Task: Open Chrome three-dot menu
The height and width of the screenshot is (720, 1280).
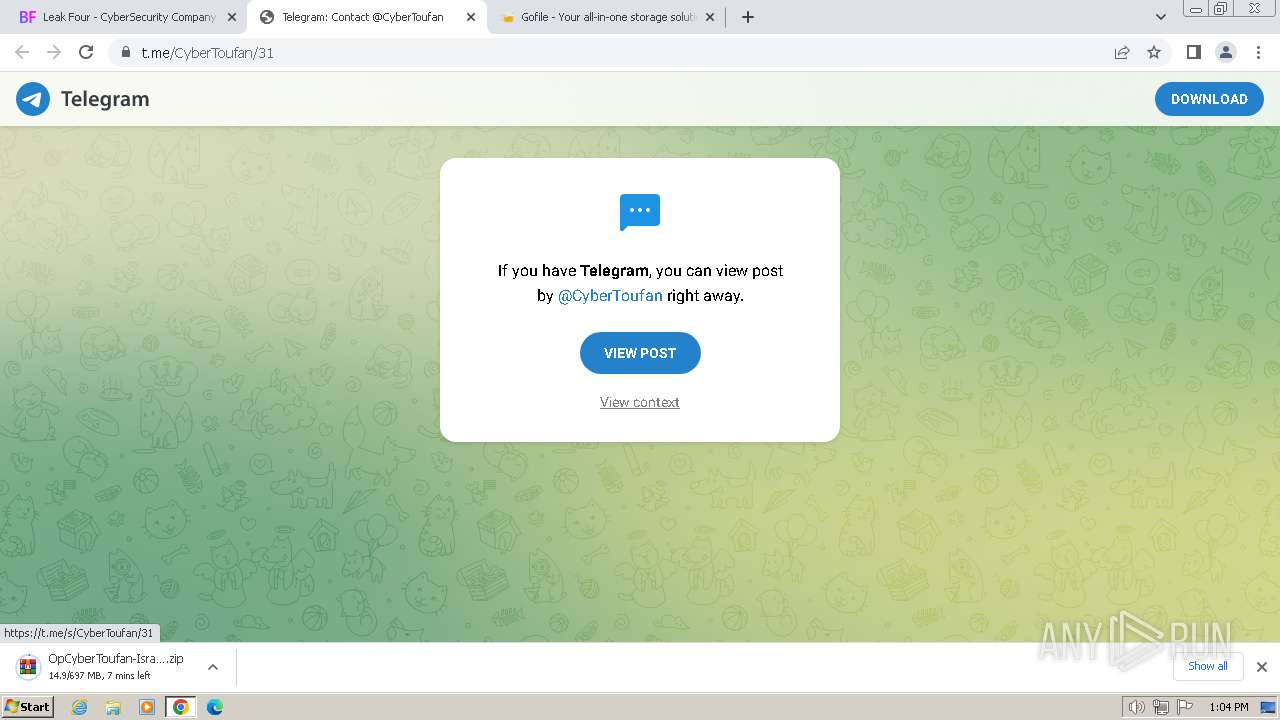Action: coord(1258,52)
